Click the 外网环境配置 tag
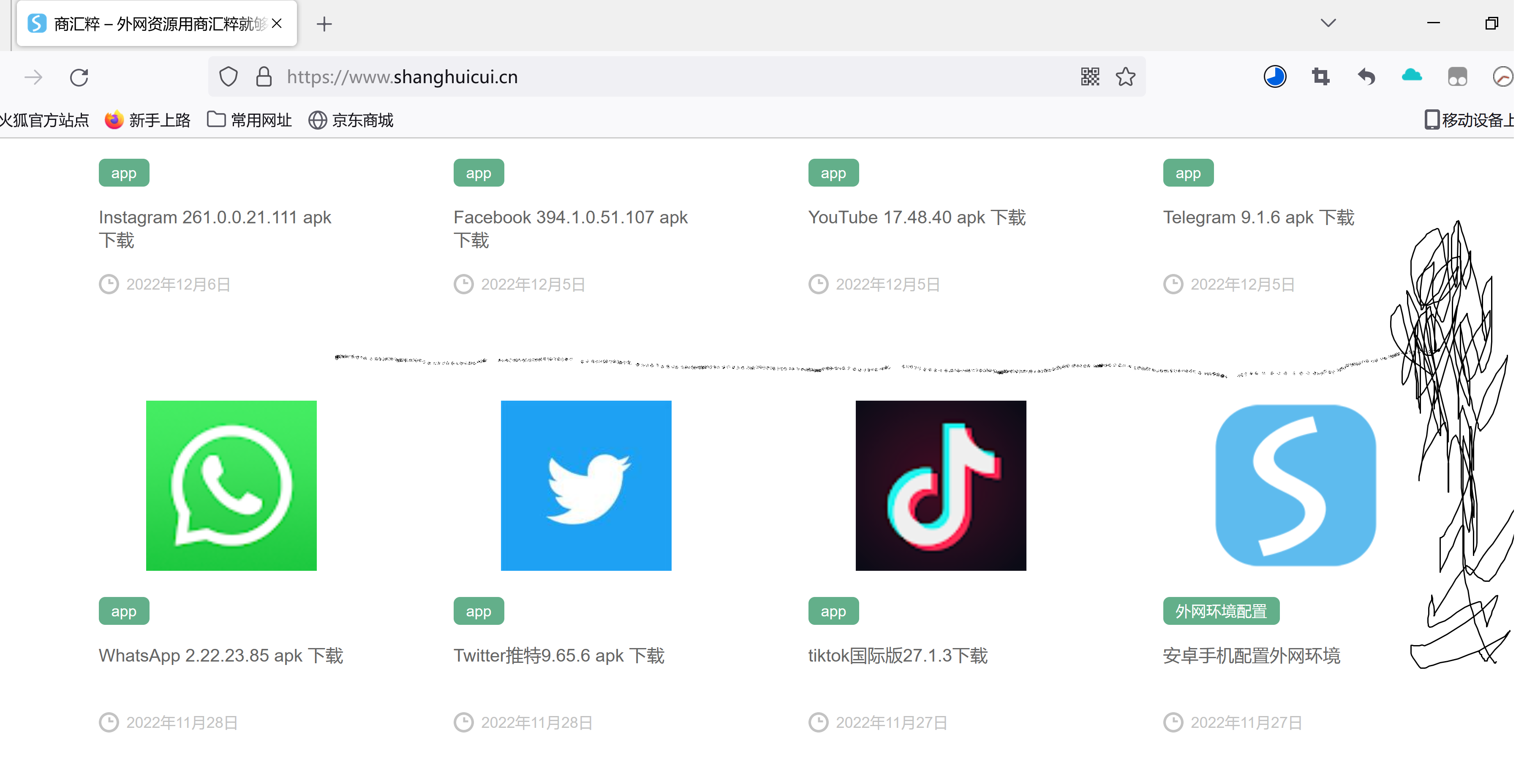 1221,610
